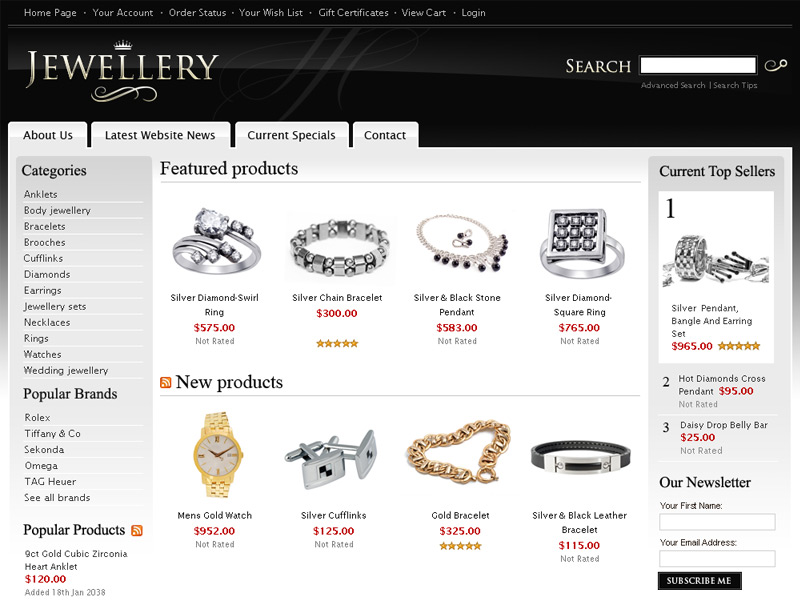
Task: Open the Silver Diamond Square Ring image
Action: coord(581,243)
